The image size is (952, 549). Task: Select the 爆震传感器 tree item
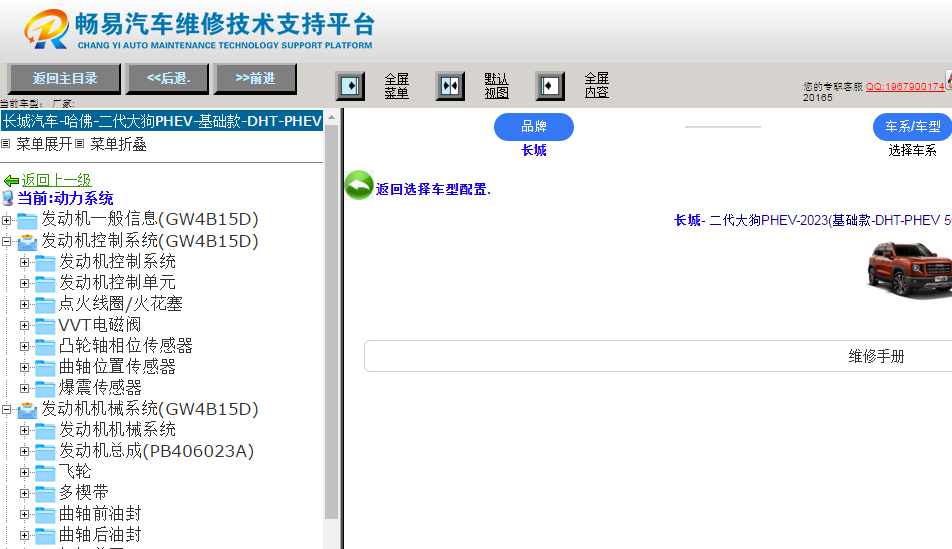coord(100,387)
